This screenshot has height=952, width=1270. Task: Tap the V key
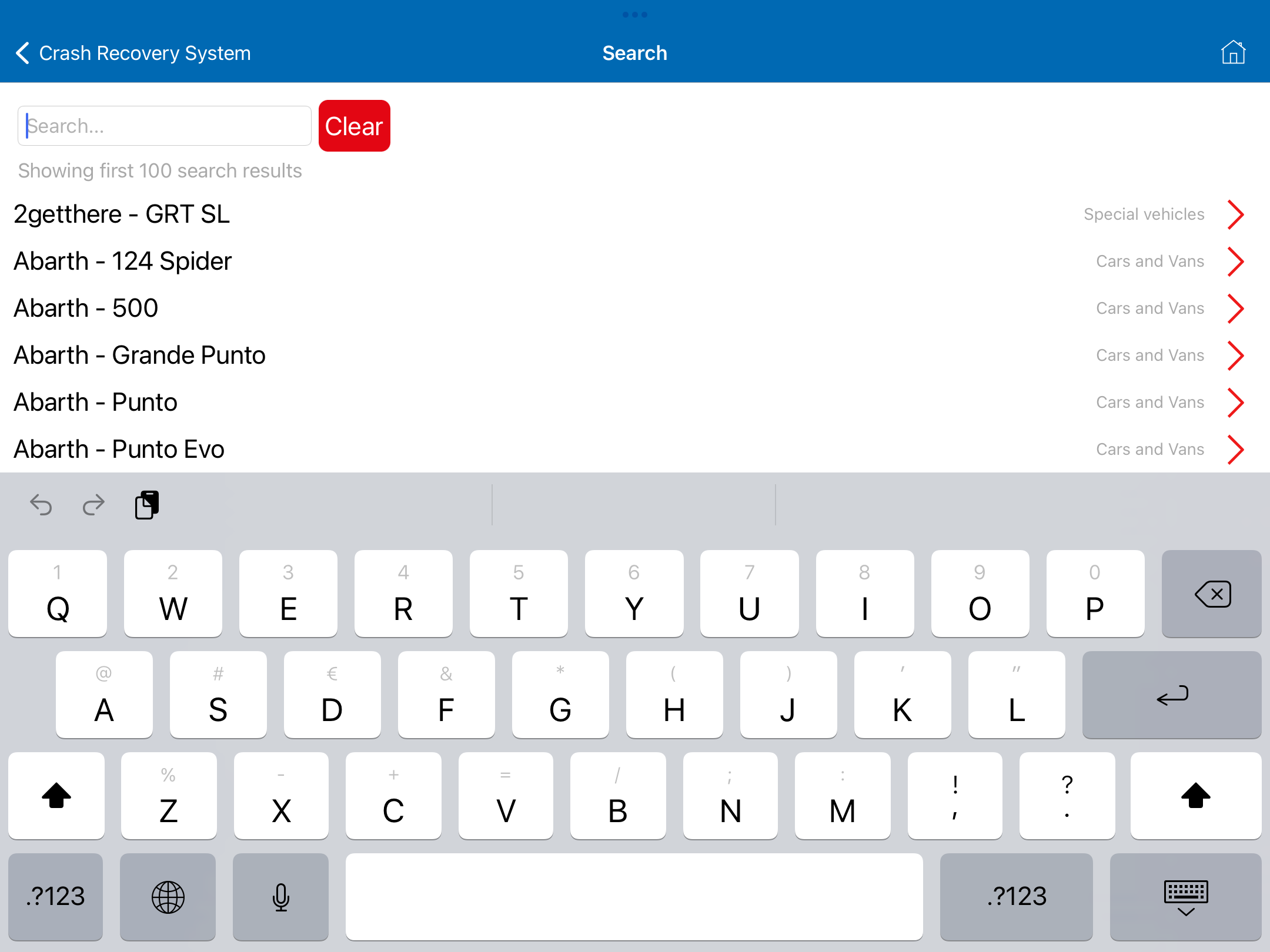506,796
